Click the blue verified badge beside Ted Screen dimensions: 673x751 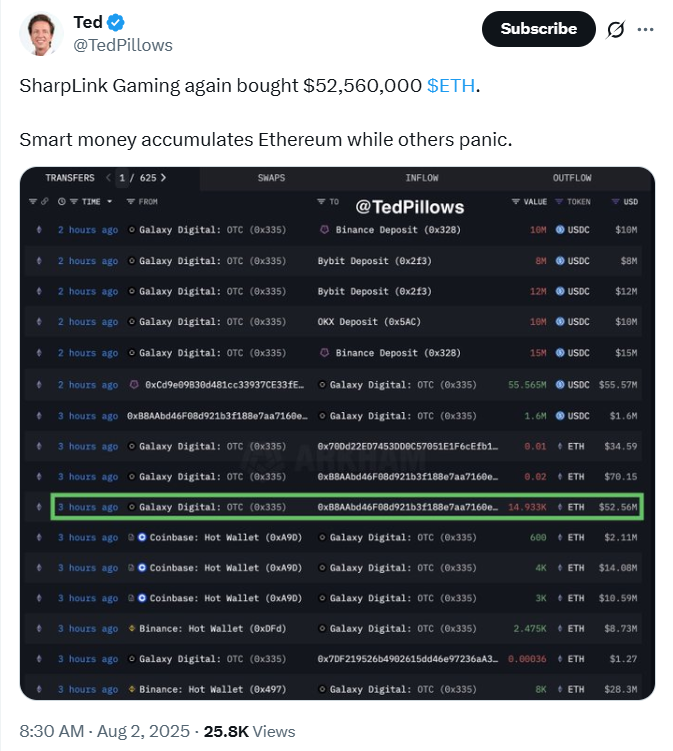[x=115, y=22]
